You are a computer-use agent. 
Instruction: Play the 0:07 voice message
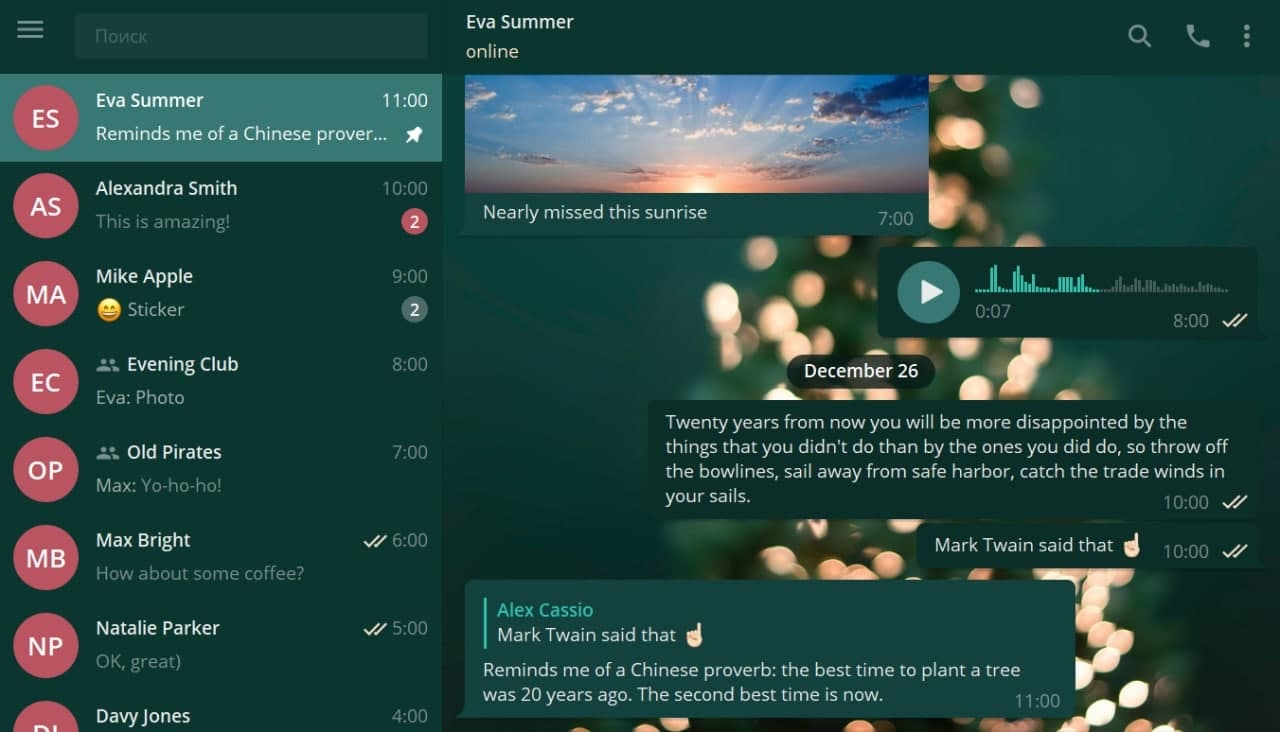[x=928, y=292]
